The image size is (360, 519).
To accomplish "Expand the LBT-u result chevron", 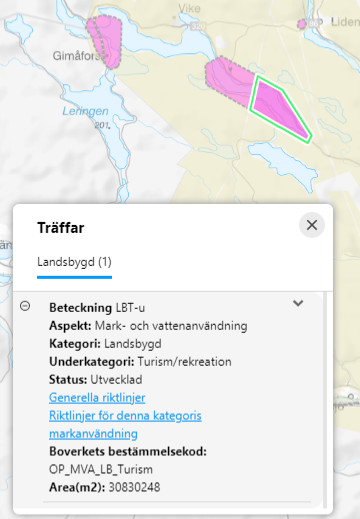I will click(298, 303).
